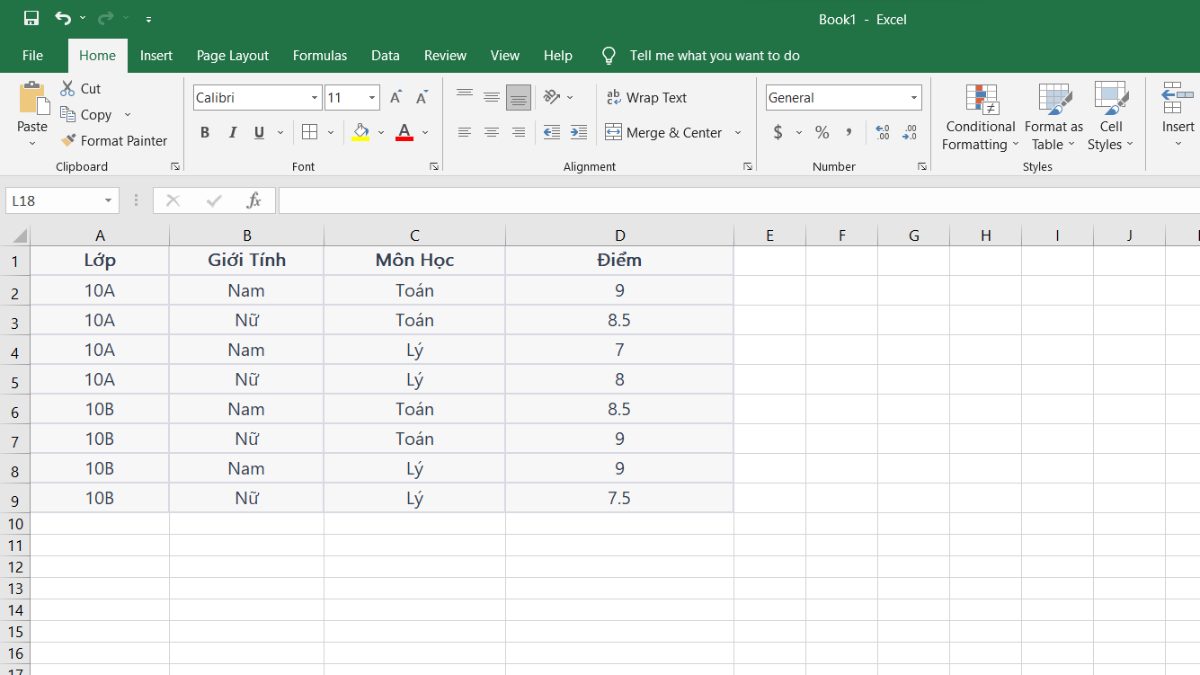Click the Merge & Center button
Image resolution: width=1200 pixels, height=675 pixels.
pyautogui.click(x=664, y=132)
